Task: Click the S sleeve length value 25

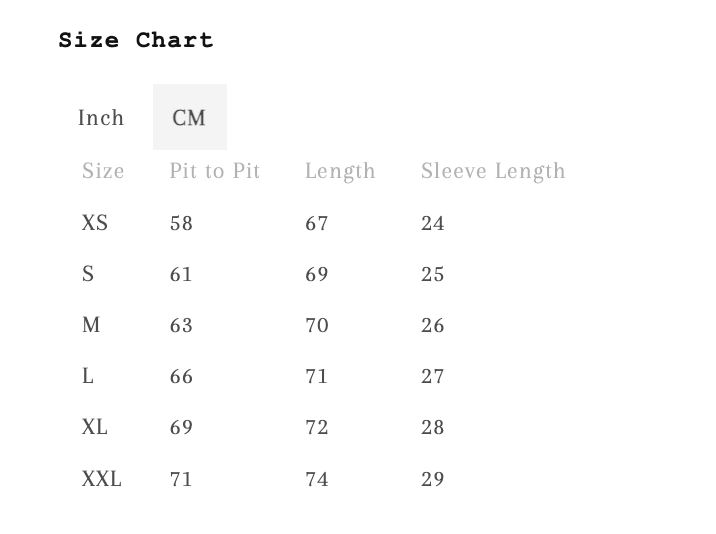Action: click(x=433, y=274)
